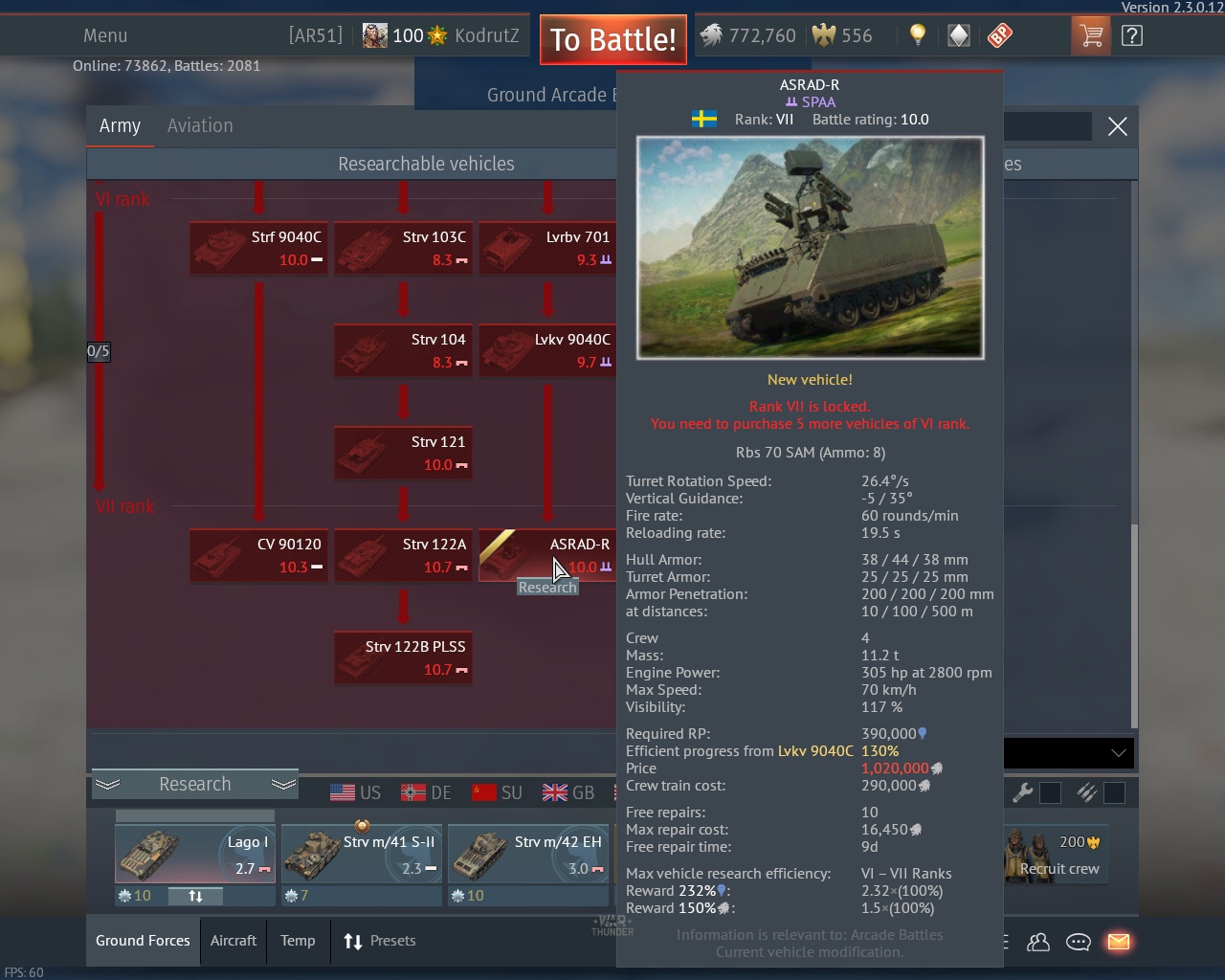Select the Strv 122B PLSS vehicle
The width and height of the screenshot is (1225, 980).
pos(403,657)
